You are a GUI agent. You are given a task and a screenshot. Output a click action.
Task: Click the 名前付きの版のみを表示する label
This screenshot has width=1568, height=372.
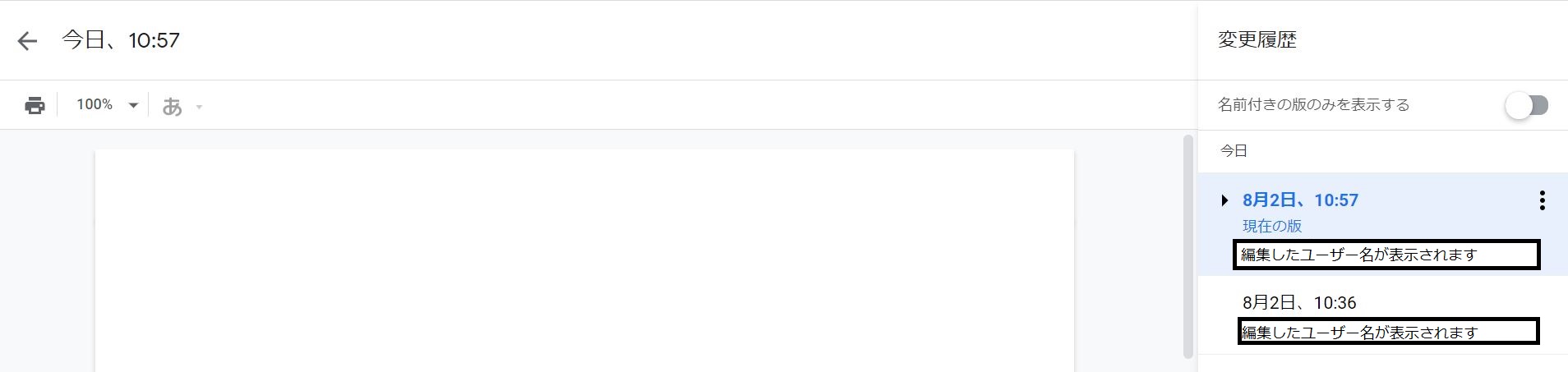pyautogui.click(x=1313, y=105)
